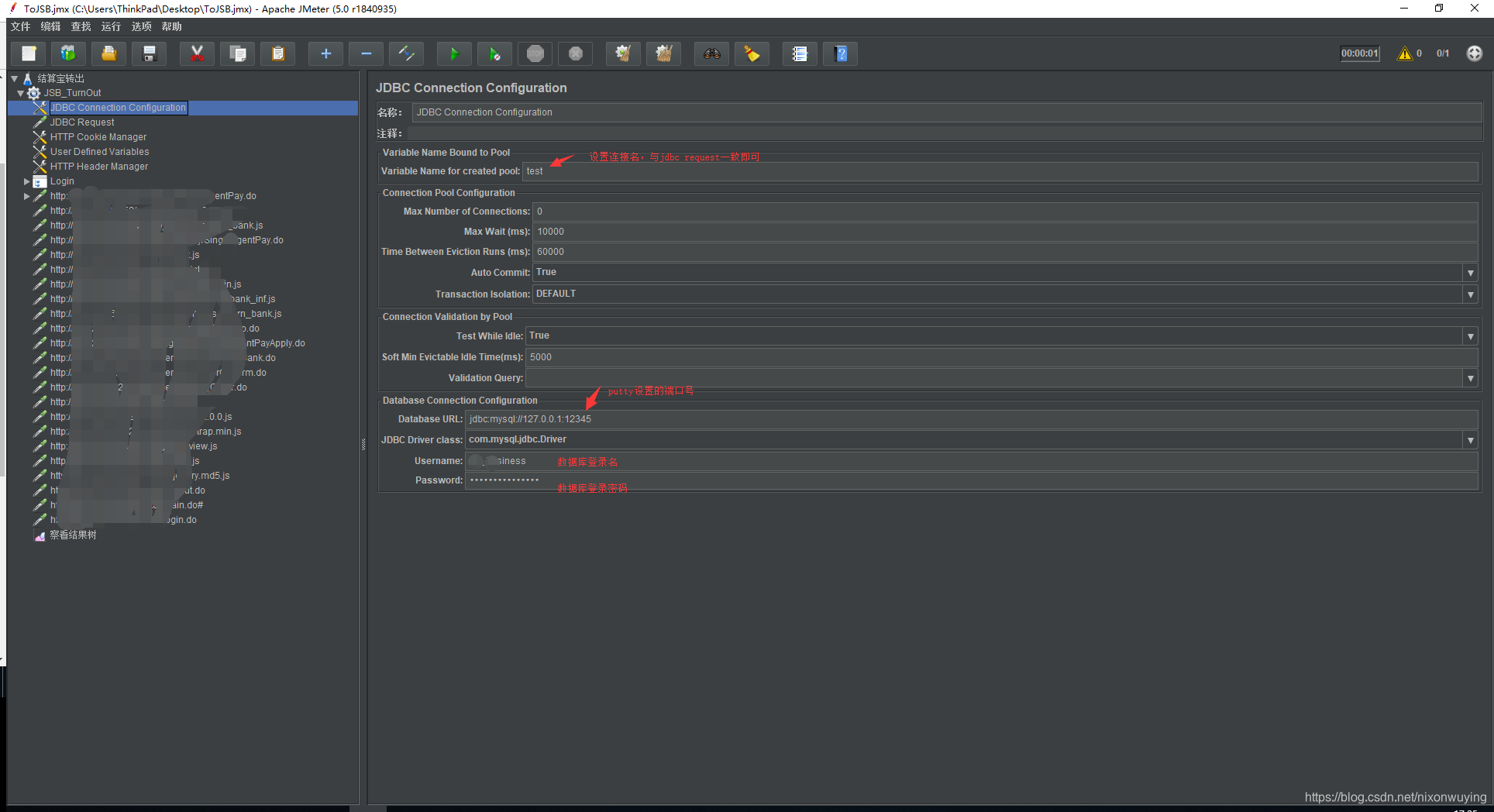Viewport: 1494px width, 812px height.
Task: Click the Toggle enable/disable icon
Action: pos(407,53)
